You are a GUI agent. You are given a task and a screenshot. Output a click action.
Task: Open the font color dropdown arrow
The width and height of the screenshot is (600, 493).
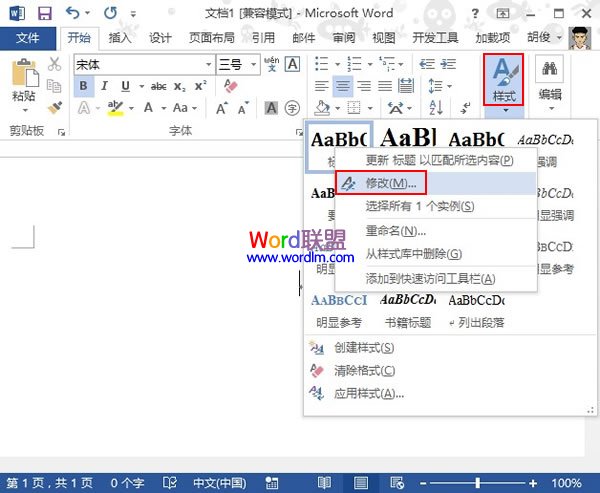(x=162, y=108)
